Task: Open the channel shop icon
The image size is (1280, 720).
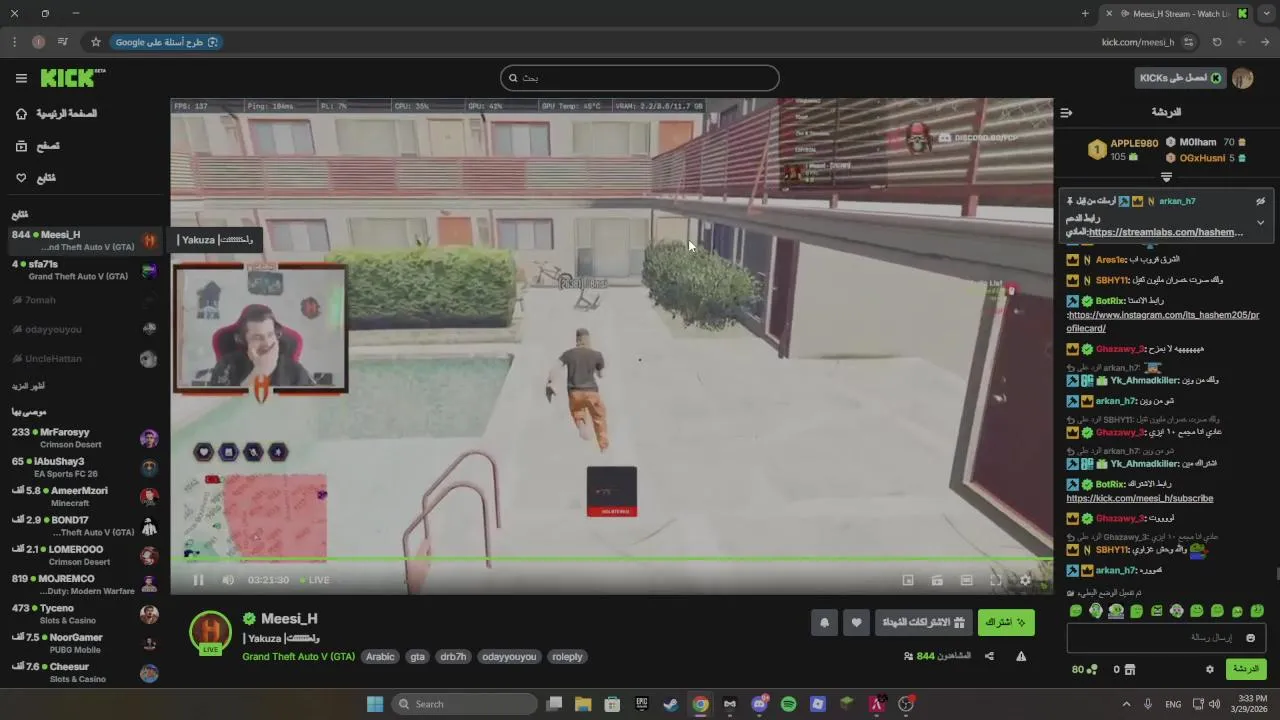Action: coord(1130,669)
